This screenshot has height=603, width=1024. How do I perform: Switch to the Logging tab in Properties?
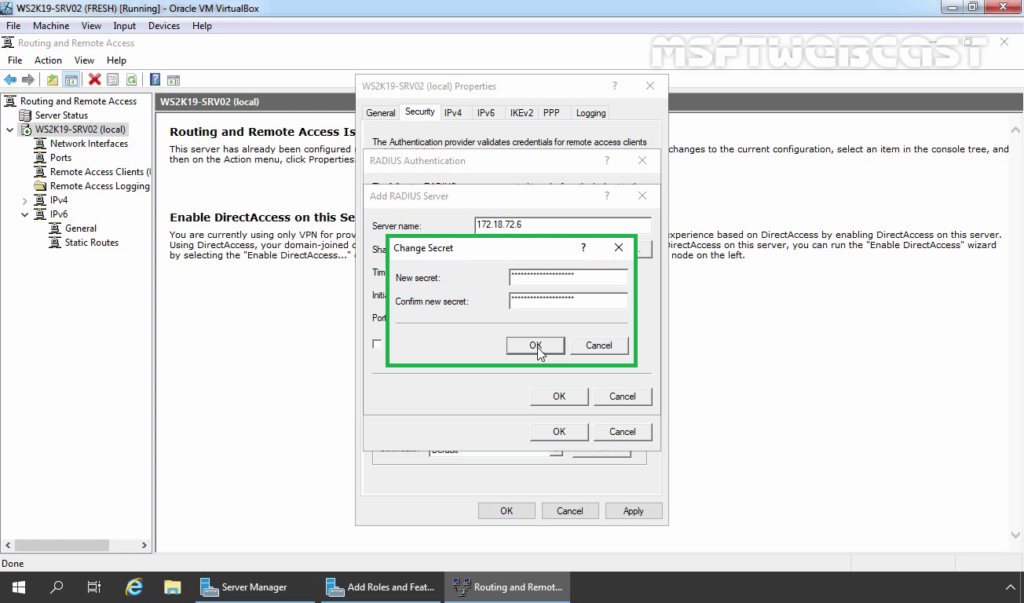click(x=590, y=113)
